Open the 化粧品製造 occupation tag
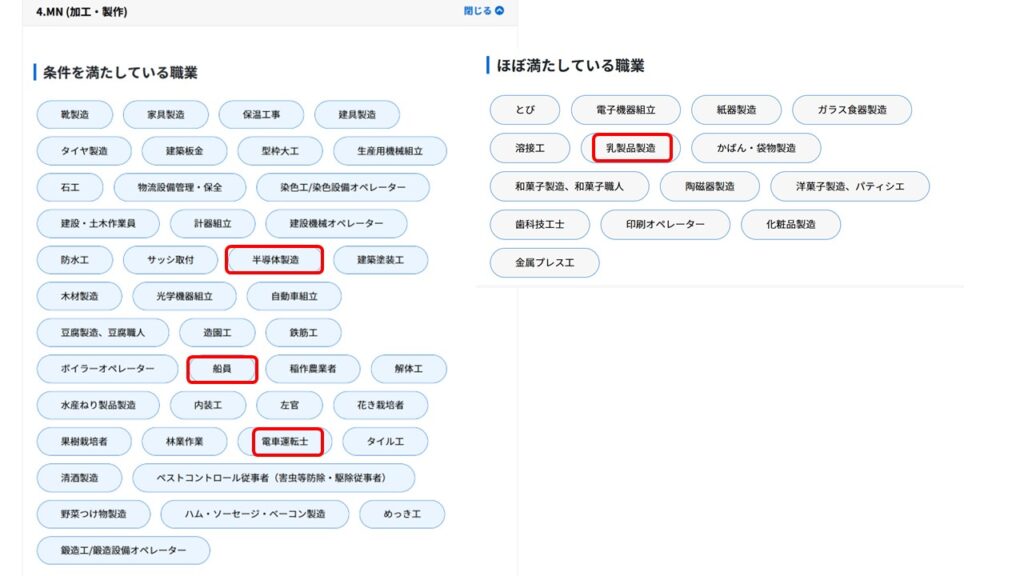Viewport: 1024px width, 576px height. pos(790,224)
